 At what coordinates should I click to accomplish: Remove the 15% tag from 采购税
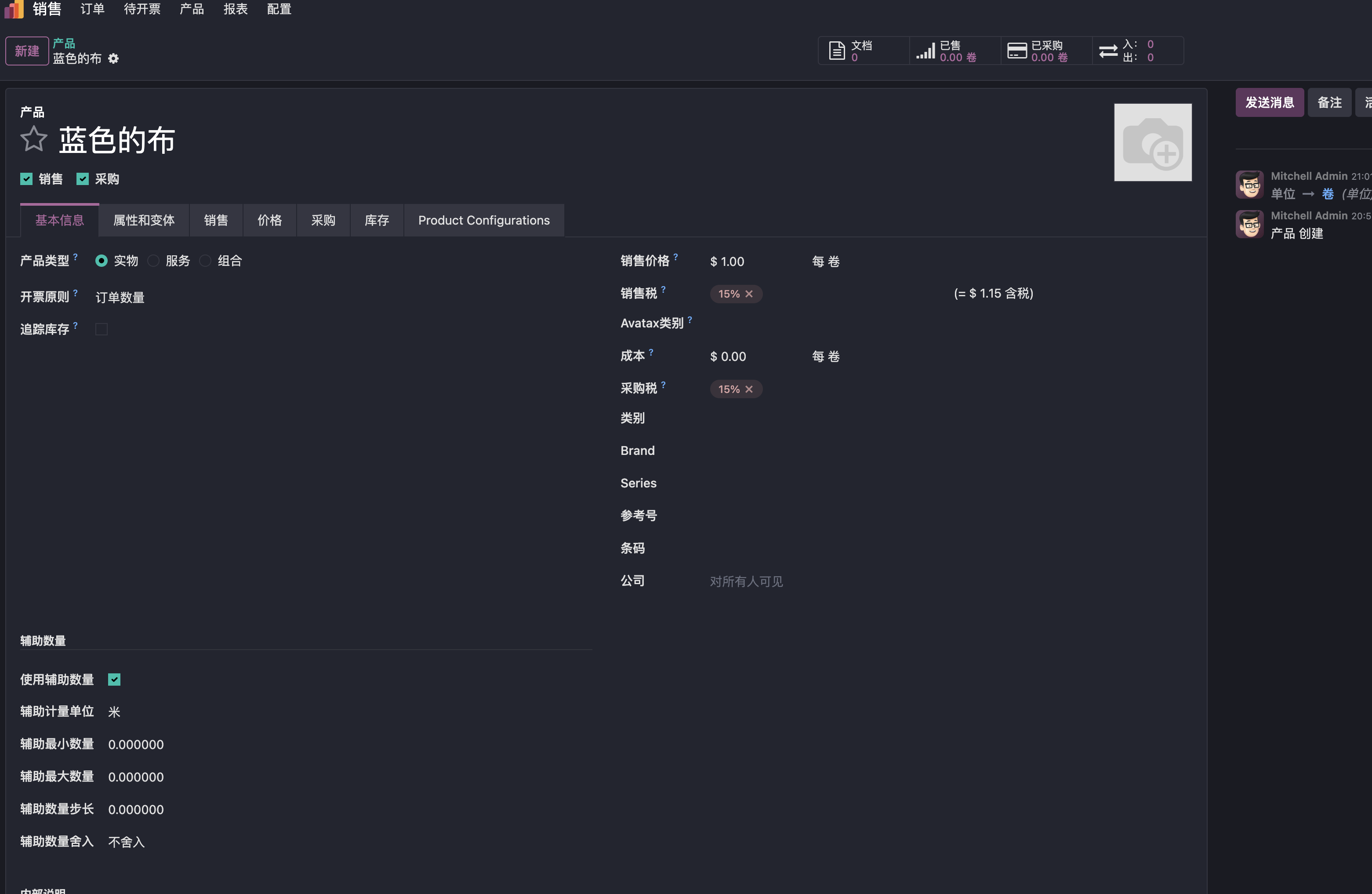pyautogui.click(x=749, y=390)
